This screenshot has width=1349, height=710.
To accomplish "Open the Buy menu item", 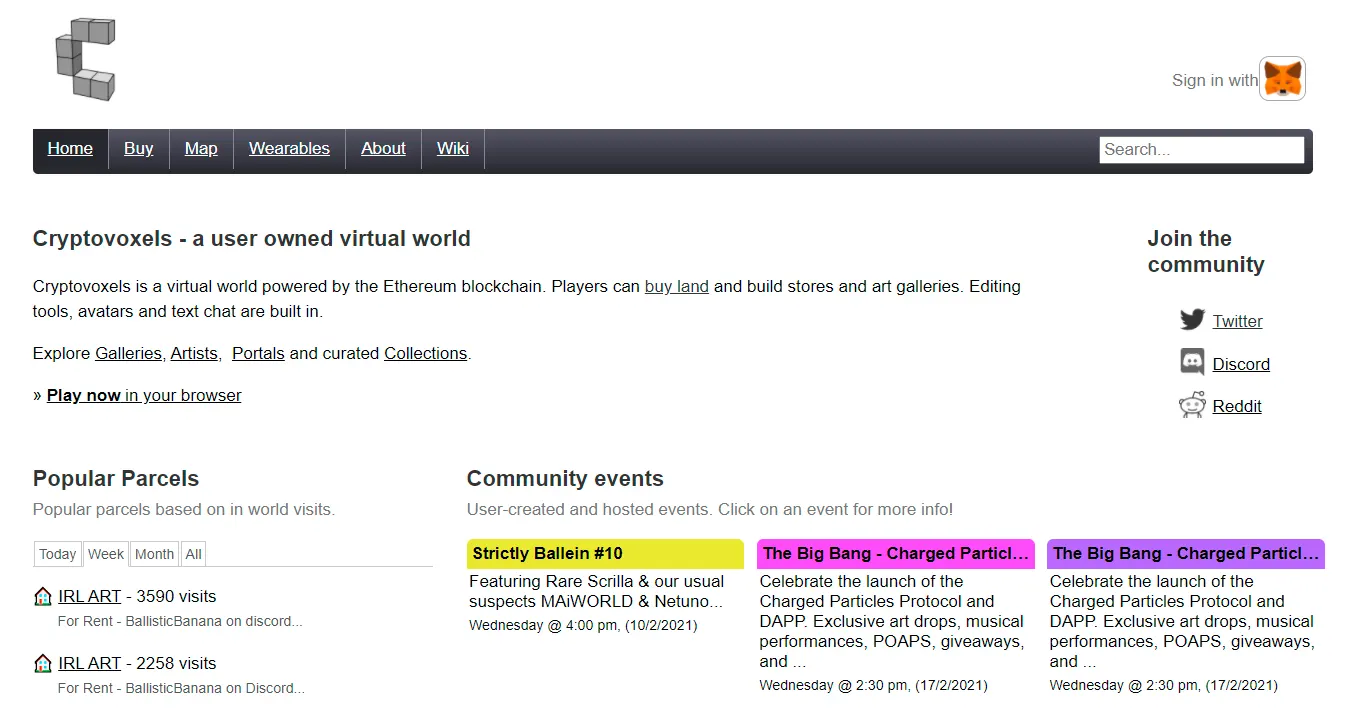I will [x=139, y=149].
